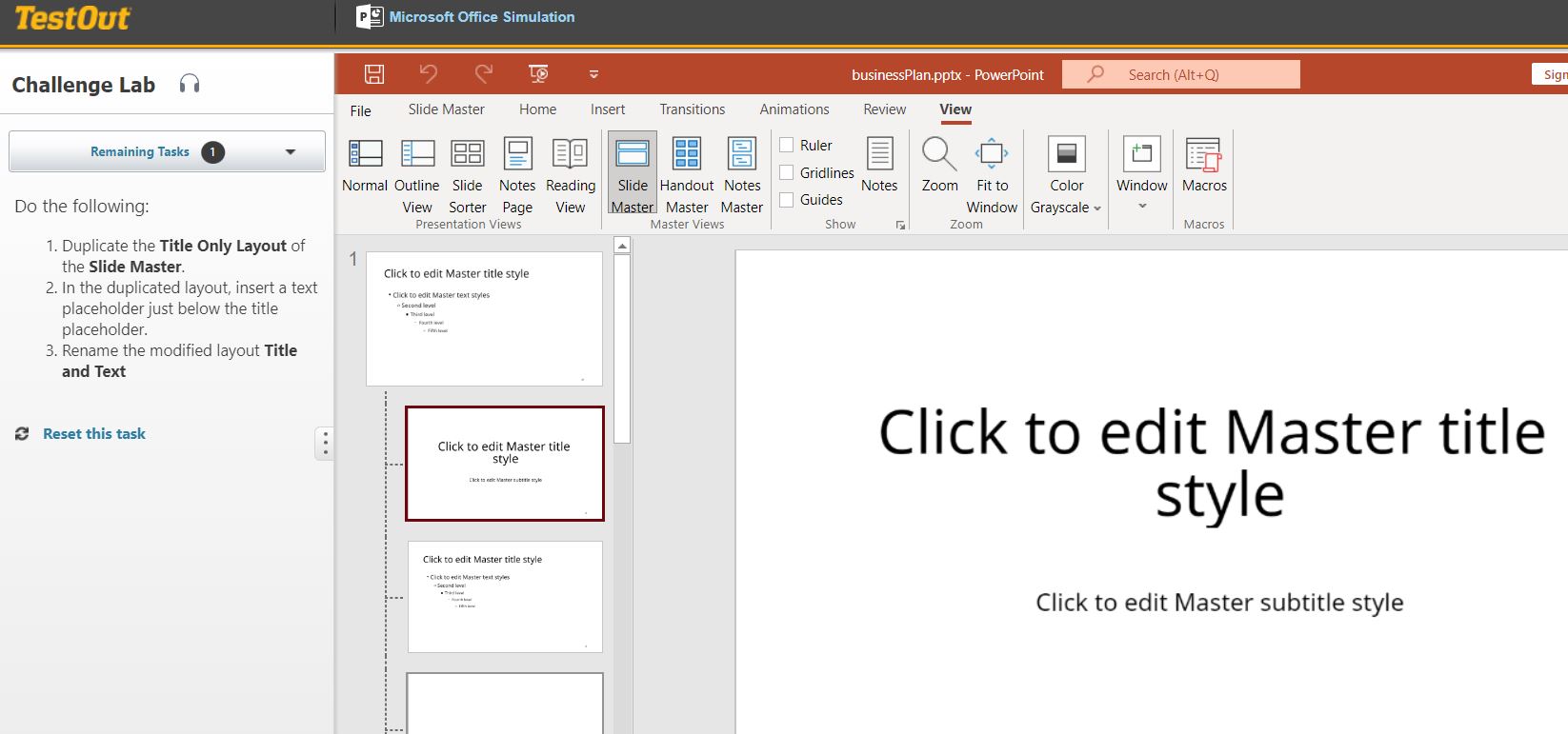Click the instruction panel resize handle dots
Screen dimensions: 1568x734
click(325, 443)
